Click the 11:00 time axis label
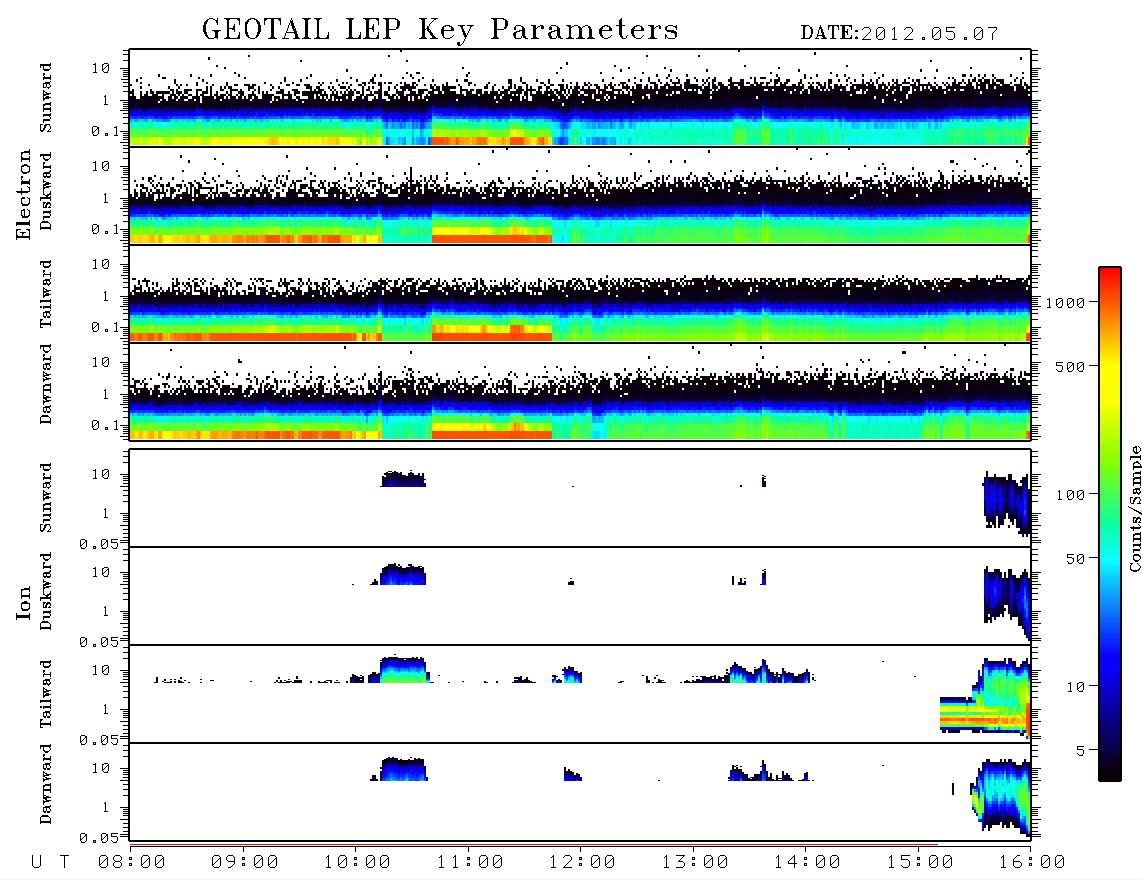Viewport: 1142px width, 880px height. point(470,862)
